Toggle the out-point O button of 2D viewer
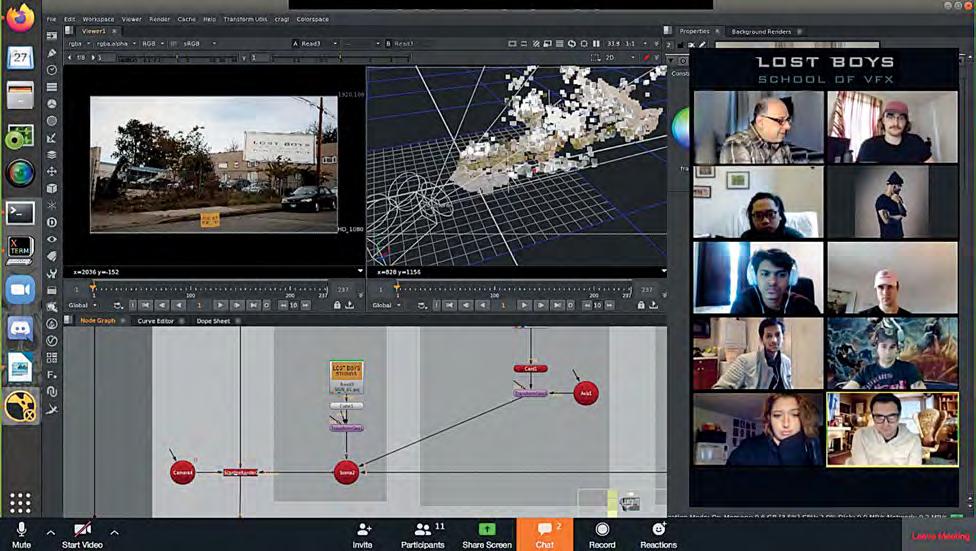This screenshot has width=976, height=551. click(x=266, y=305)
